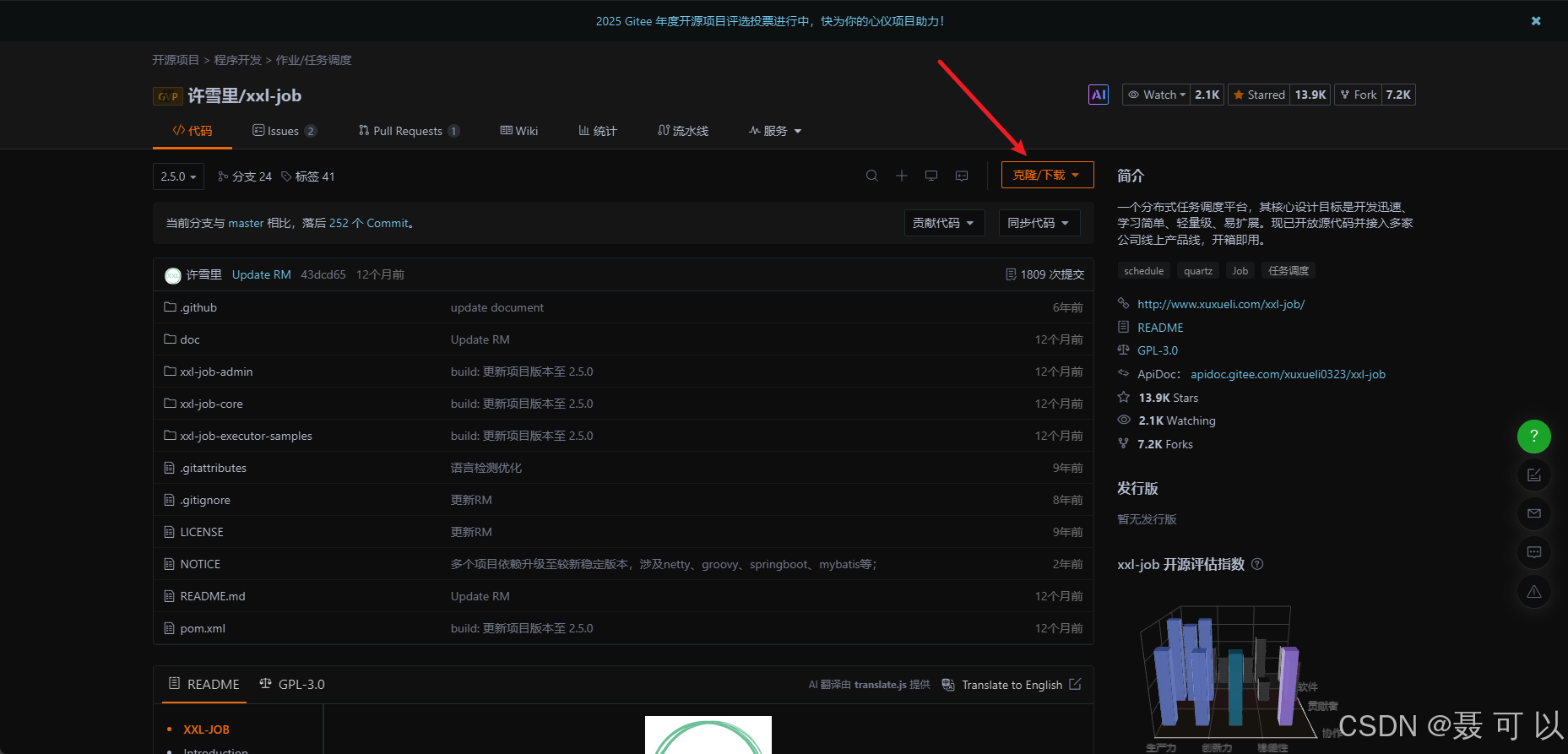Expand the 服务 menu dropdown
1568x754 pixels.
[x=775, y=131]
